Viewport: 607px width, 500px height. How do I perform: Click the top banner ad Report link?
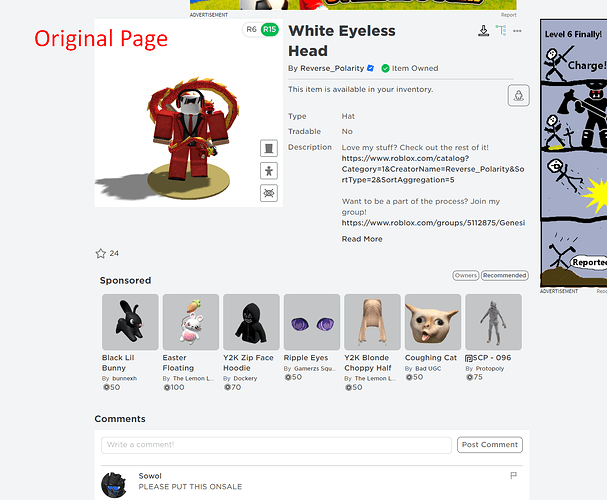[509, 15]
